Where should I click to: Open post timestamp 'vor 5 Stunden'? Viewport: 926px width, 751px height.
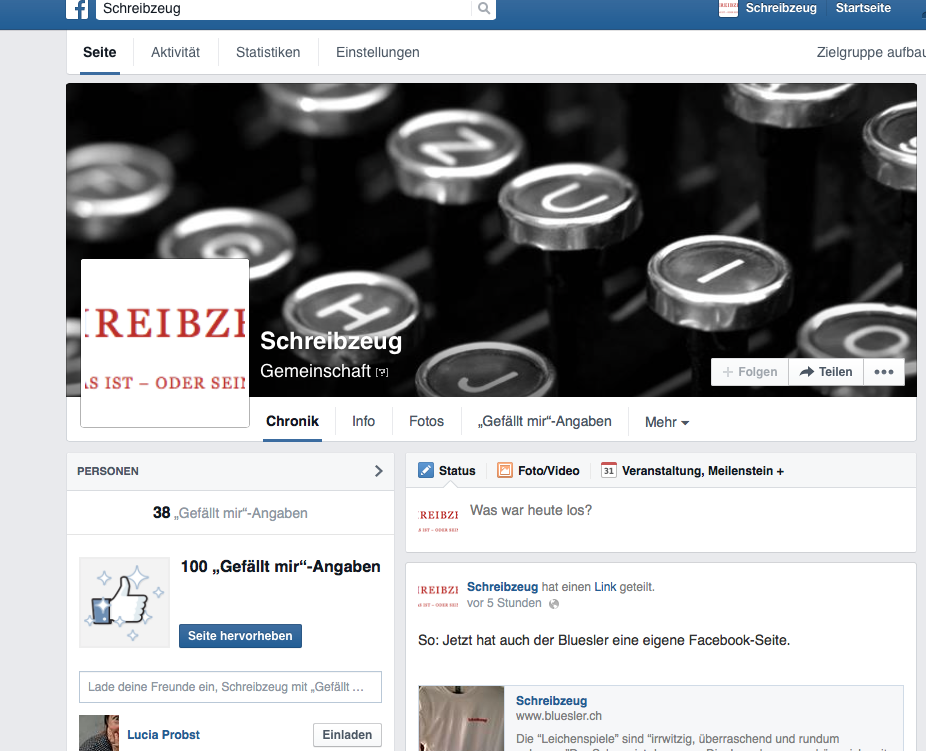504,603
